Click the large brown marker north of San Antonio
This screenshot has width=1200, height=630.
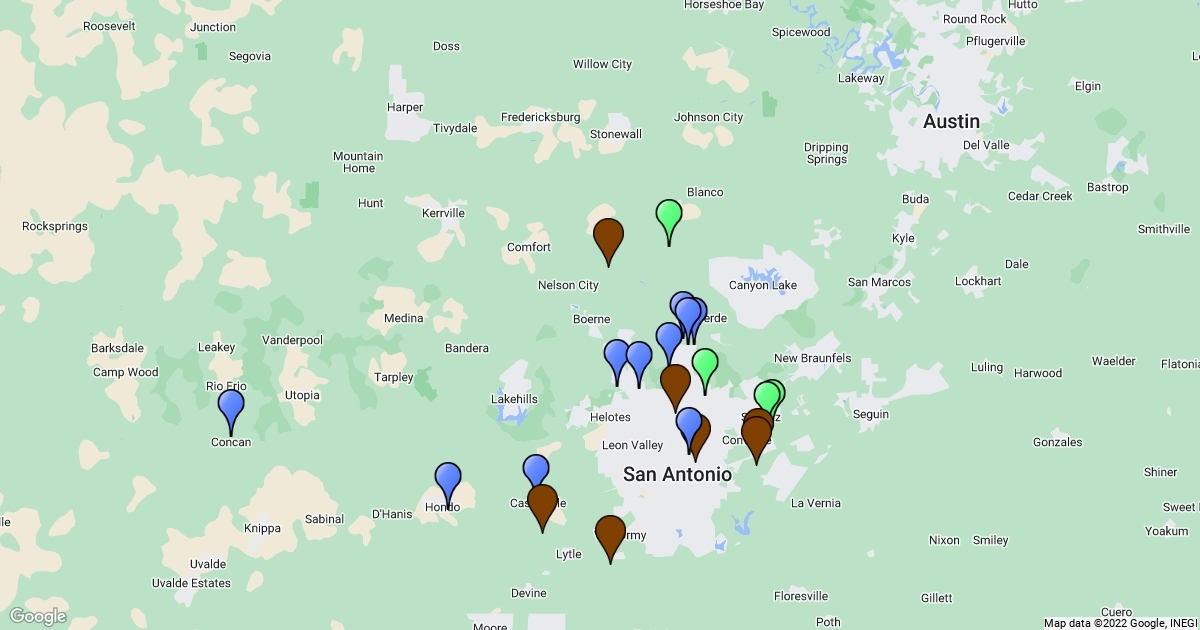tap(676, 383)
